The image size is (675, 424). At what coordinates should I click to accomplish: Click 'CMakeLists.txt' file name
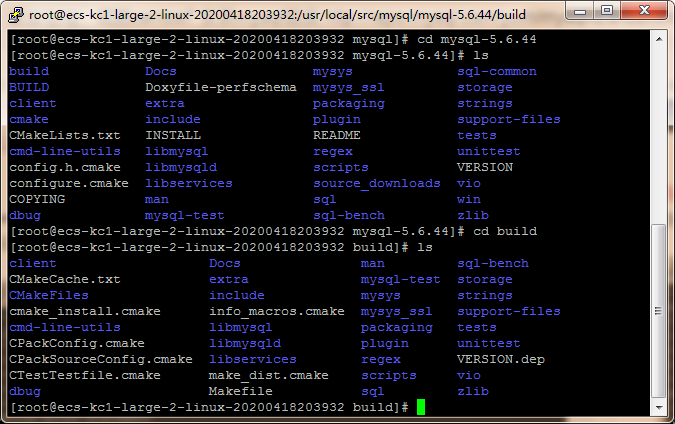click(65, 135)
